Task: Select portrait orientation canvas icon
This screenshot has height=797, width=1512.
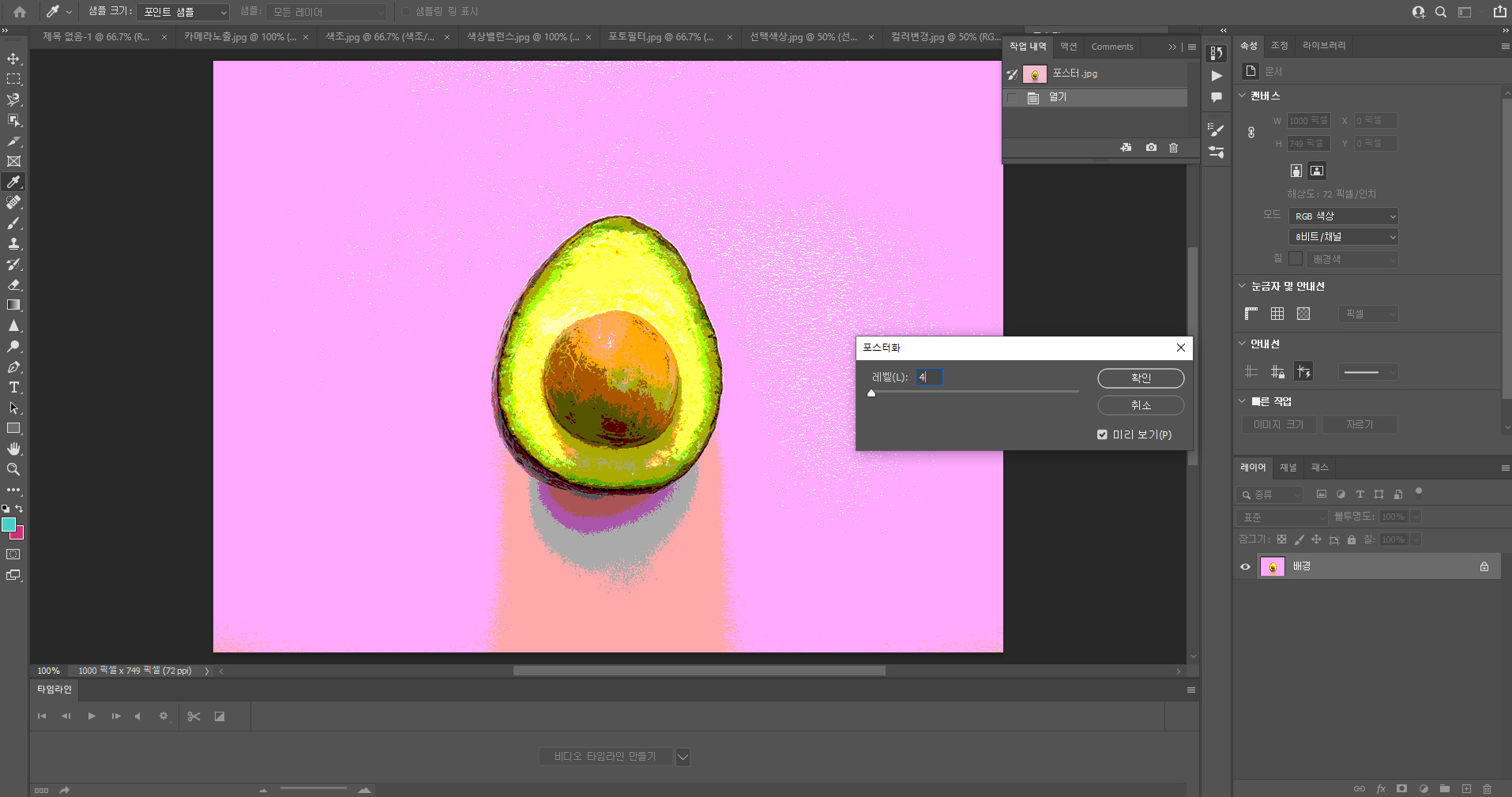Action: click(x=1296, y=171)
